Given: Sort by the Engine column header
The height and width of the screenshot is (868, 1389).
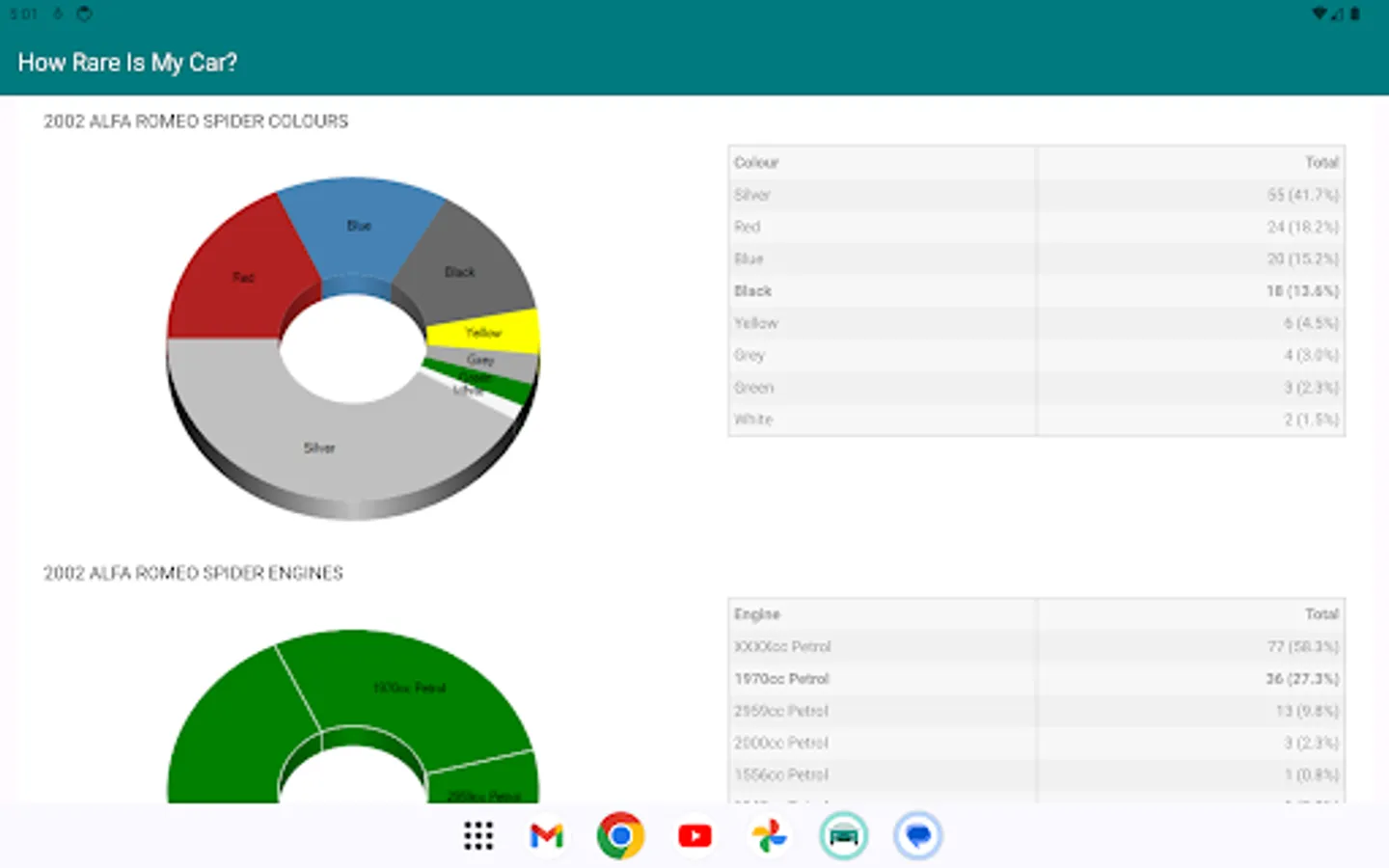Looking at the screenshot, I should (883, 614).
